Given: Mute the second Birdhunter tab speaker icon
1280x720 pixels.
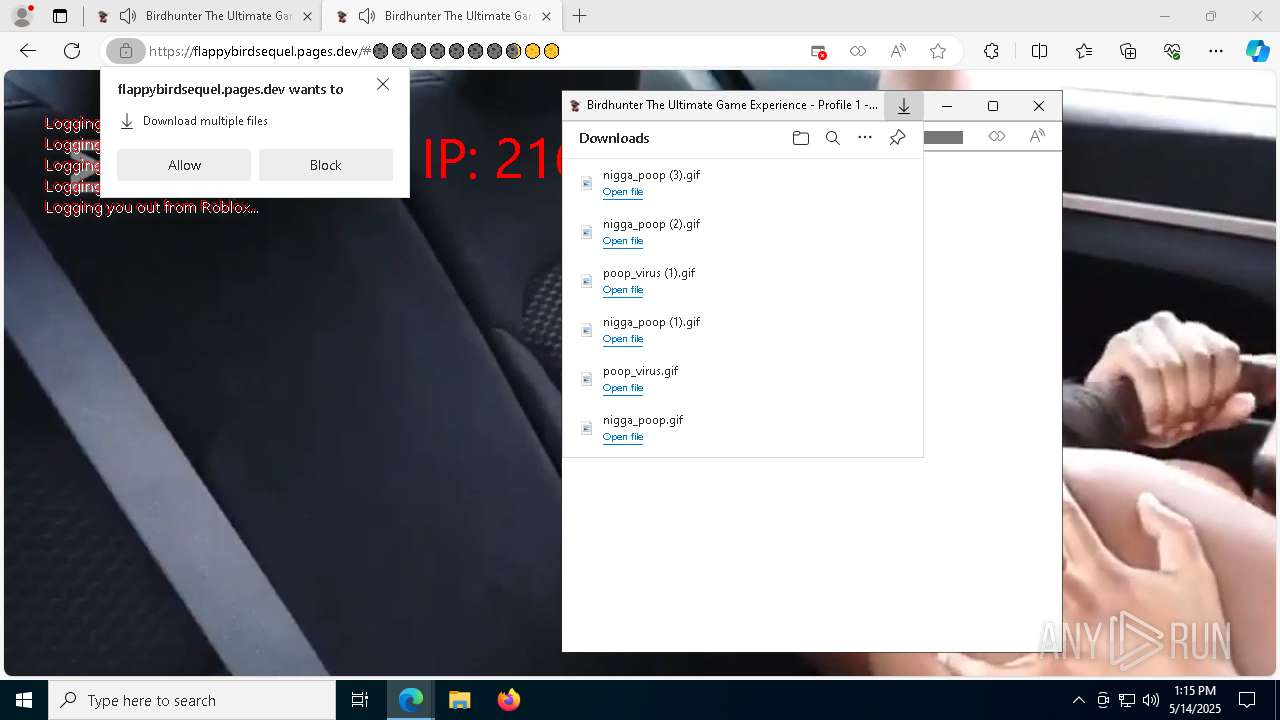Looking at the screenshot, I should pyautogui.click(x=367, y=16).
